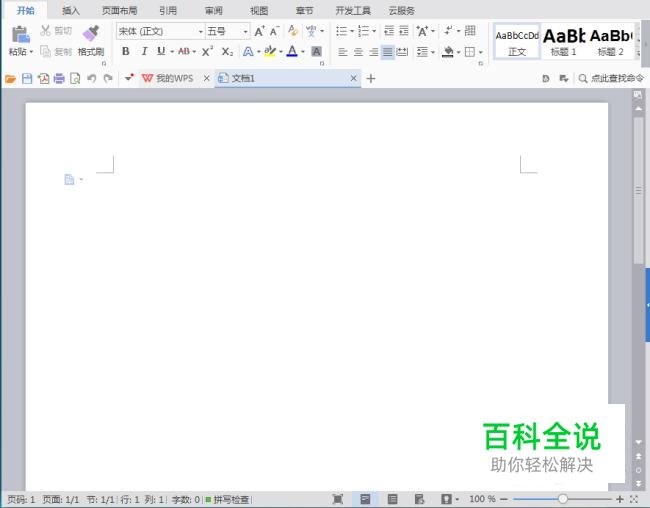Toggle bold formatting
This screenshot has height=508, width=650.
(126, 51)
